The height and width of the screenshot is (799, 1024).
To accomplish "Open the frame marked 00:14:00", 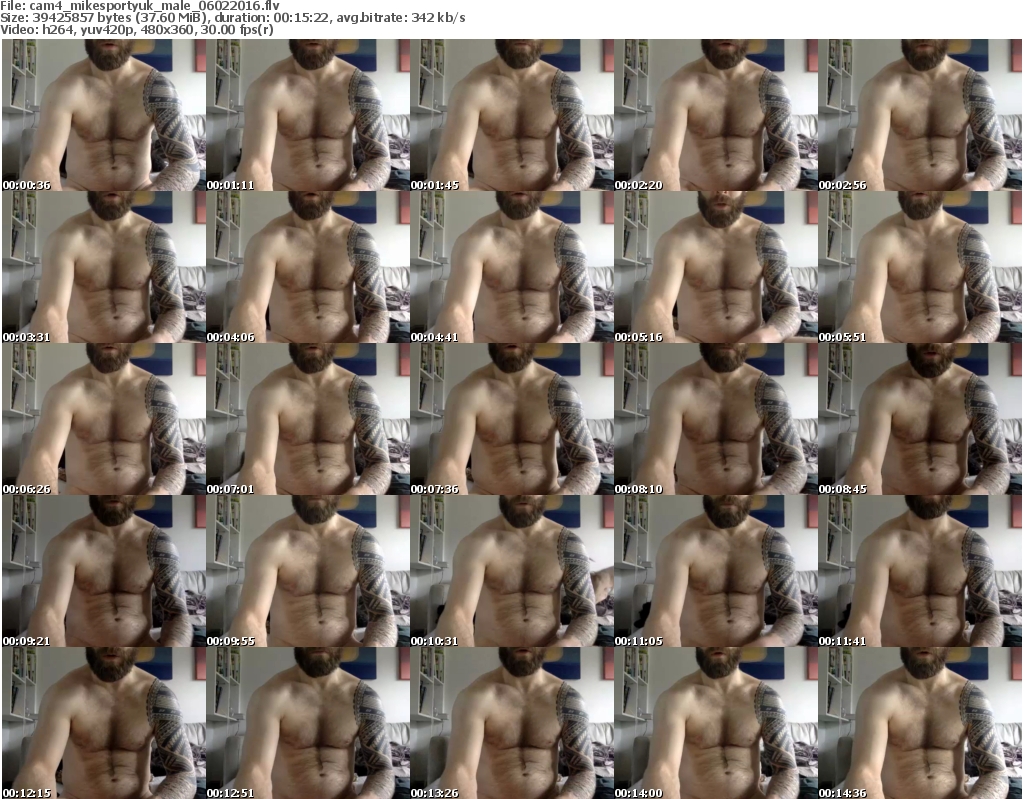I will 716,723.
